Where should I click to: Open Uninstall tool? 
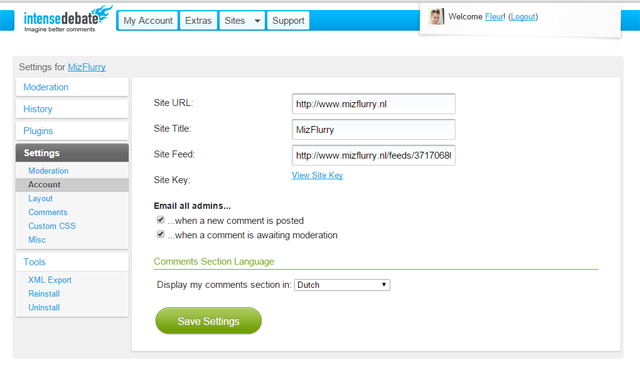pyautogui.click(x=44, y=307)
